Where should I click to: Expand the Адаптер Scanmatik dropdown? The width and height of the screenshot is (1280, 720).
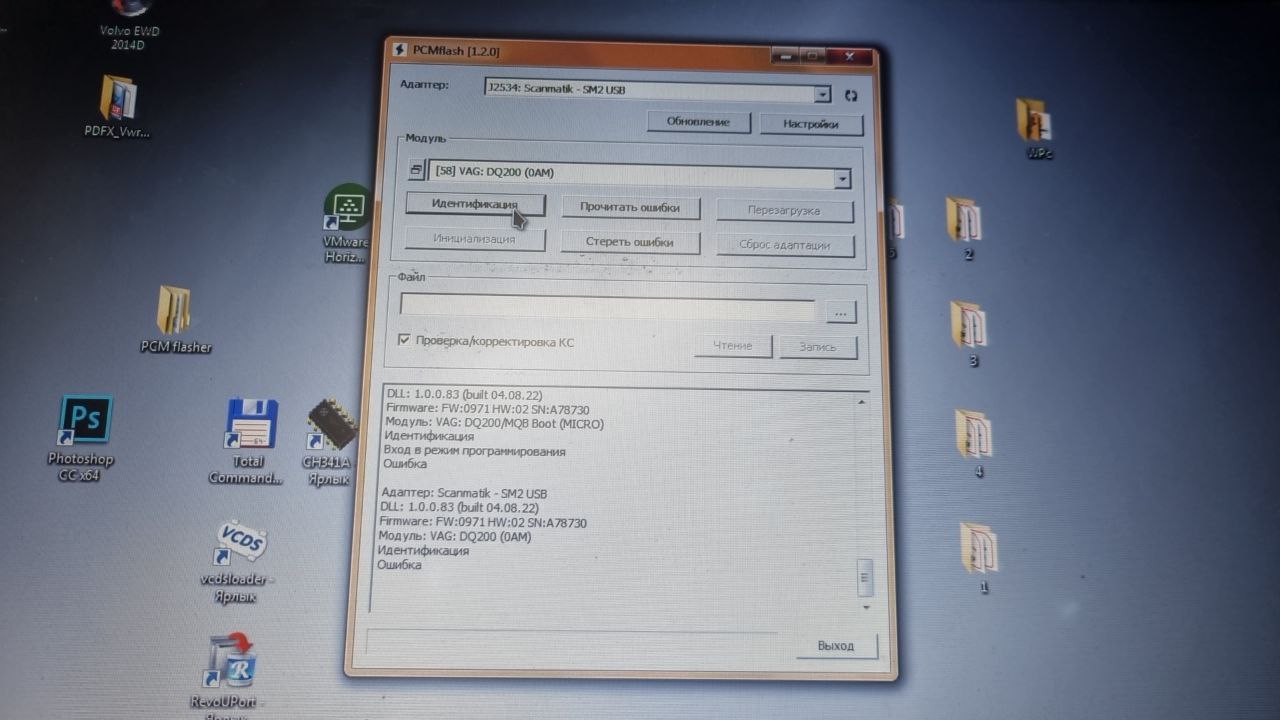822,94
